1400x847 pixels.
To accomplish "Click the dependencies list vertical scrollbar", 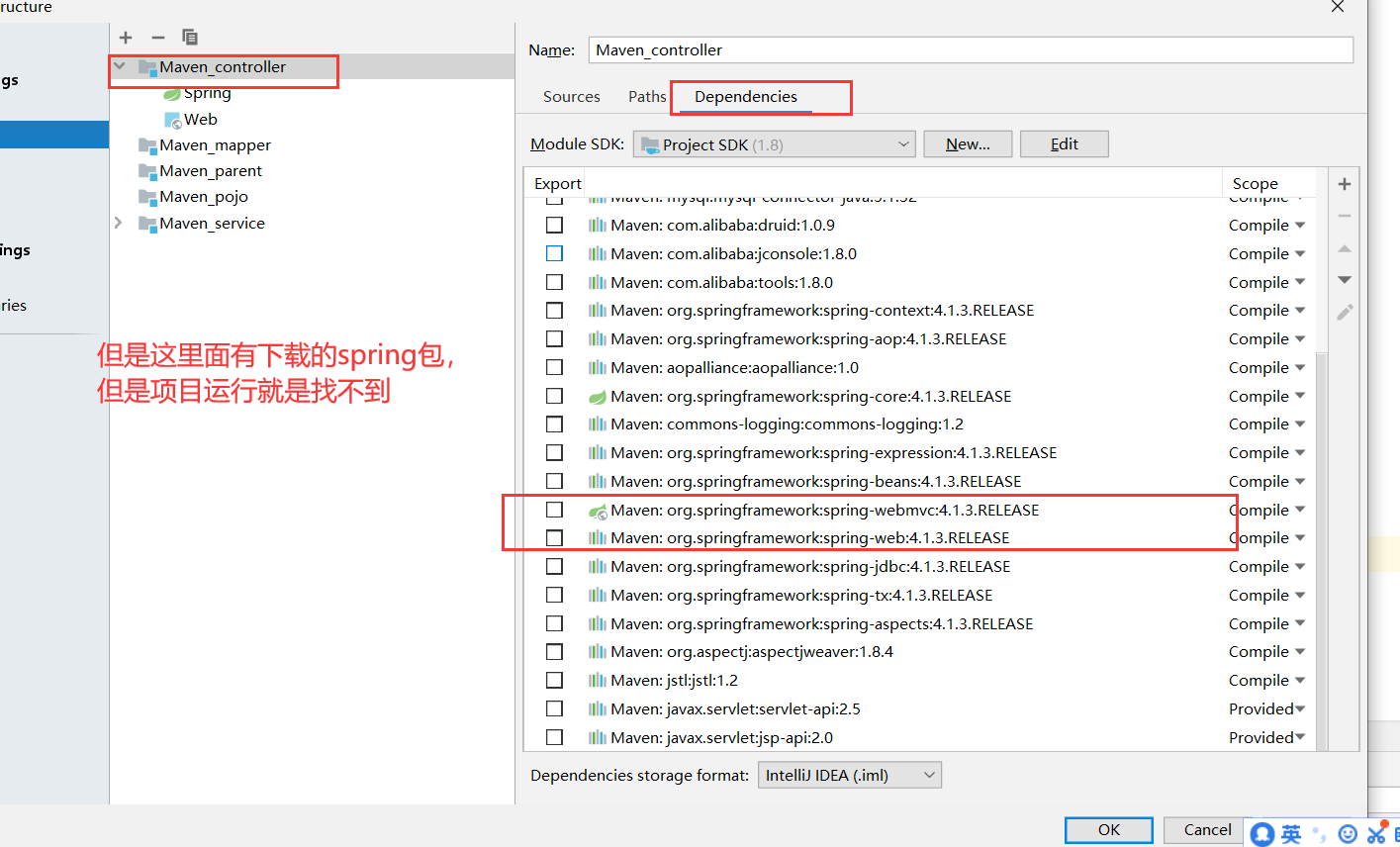I will click(1322, 551).
